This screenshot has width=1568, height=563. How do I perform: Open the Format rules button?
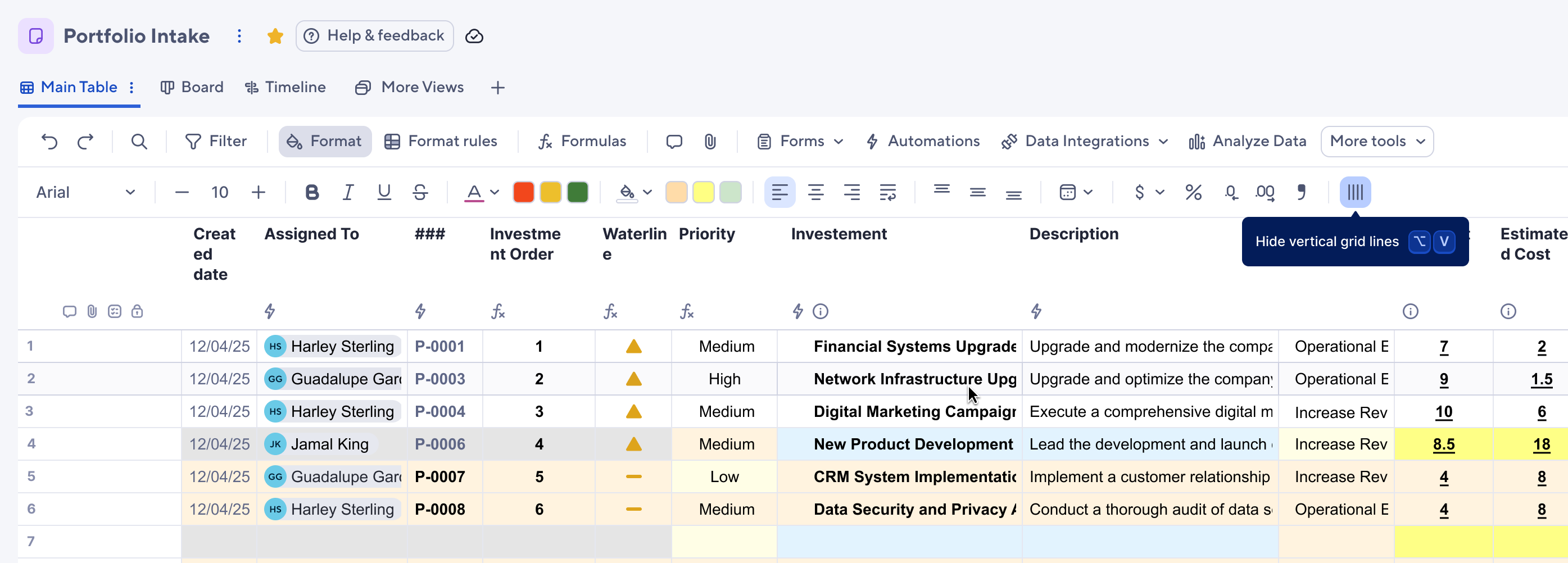point(441,142)
